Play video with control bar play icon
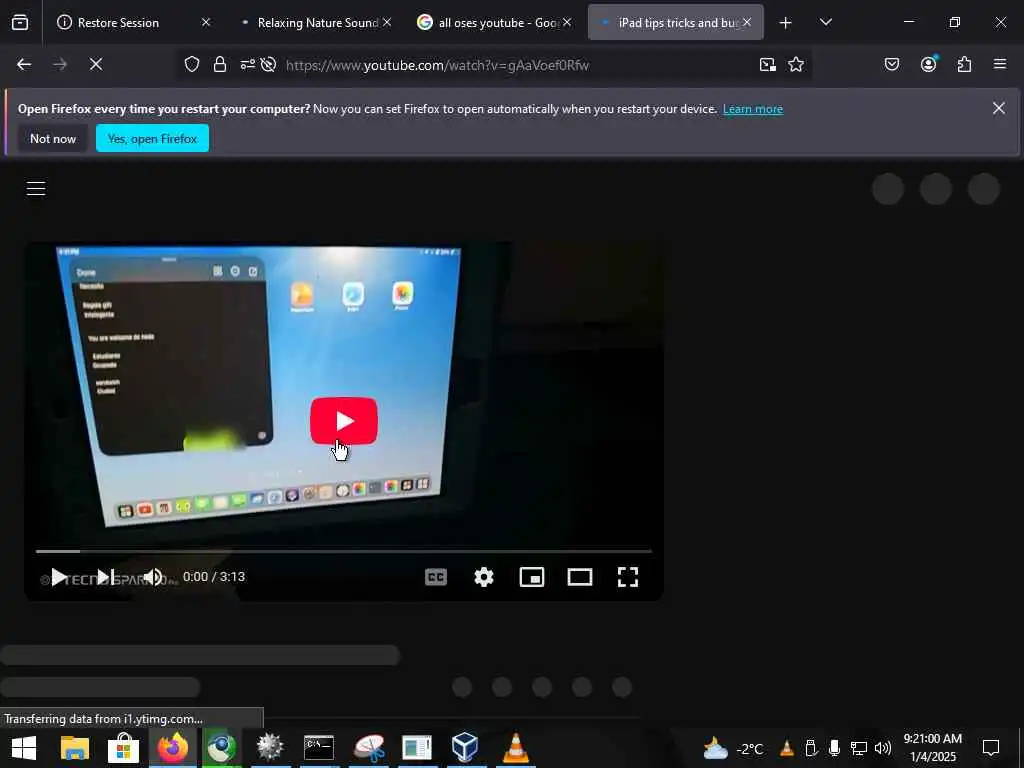 (x=59, y=577)
